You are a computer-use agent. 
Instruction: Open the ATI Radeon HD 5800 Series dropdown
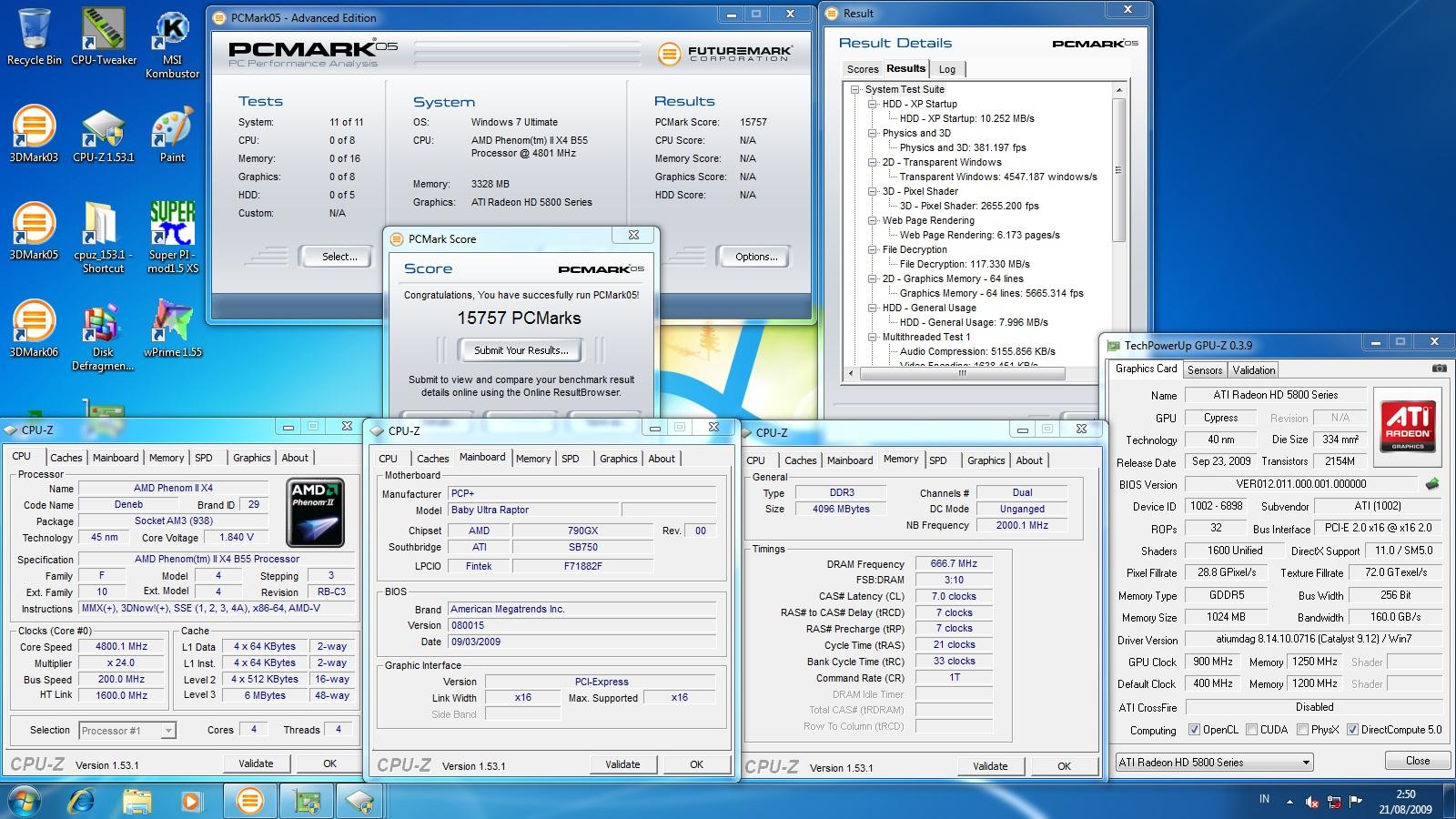click(1214, 763)
